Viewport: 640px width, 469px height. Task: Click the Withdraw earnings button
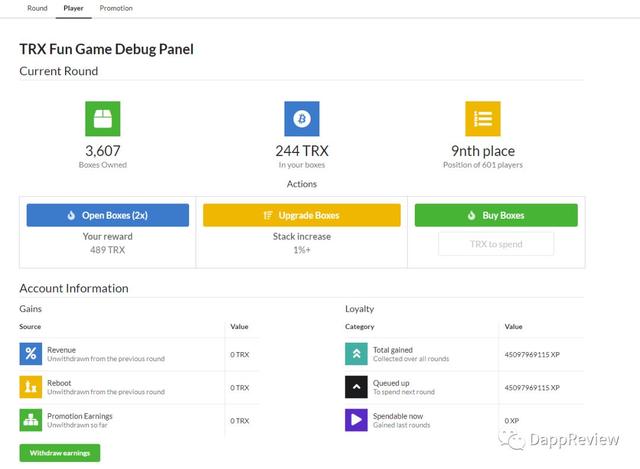coord(60,453)
